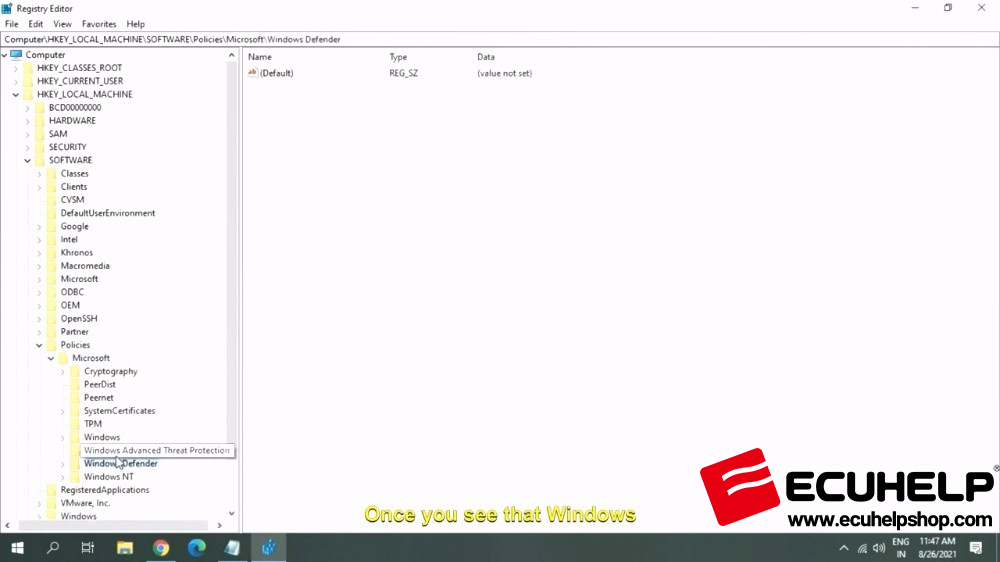The image size is (1000, 562).
Task: Click the registry path address bar
Action: click(x=500, y=39)
